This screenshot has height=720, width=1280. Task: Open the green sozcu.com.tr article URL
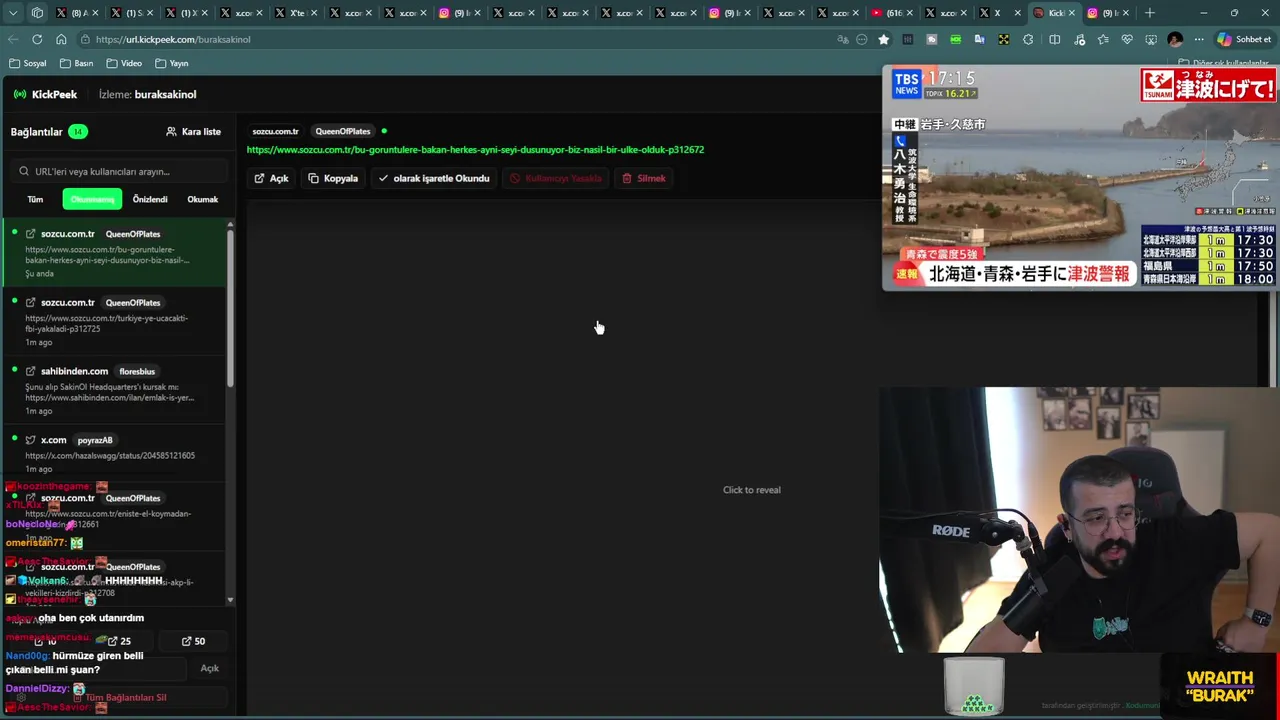click(475, 149)
